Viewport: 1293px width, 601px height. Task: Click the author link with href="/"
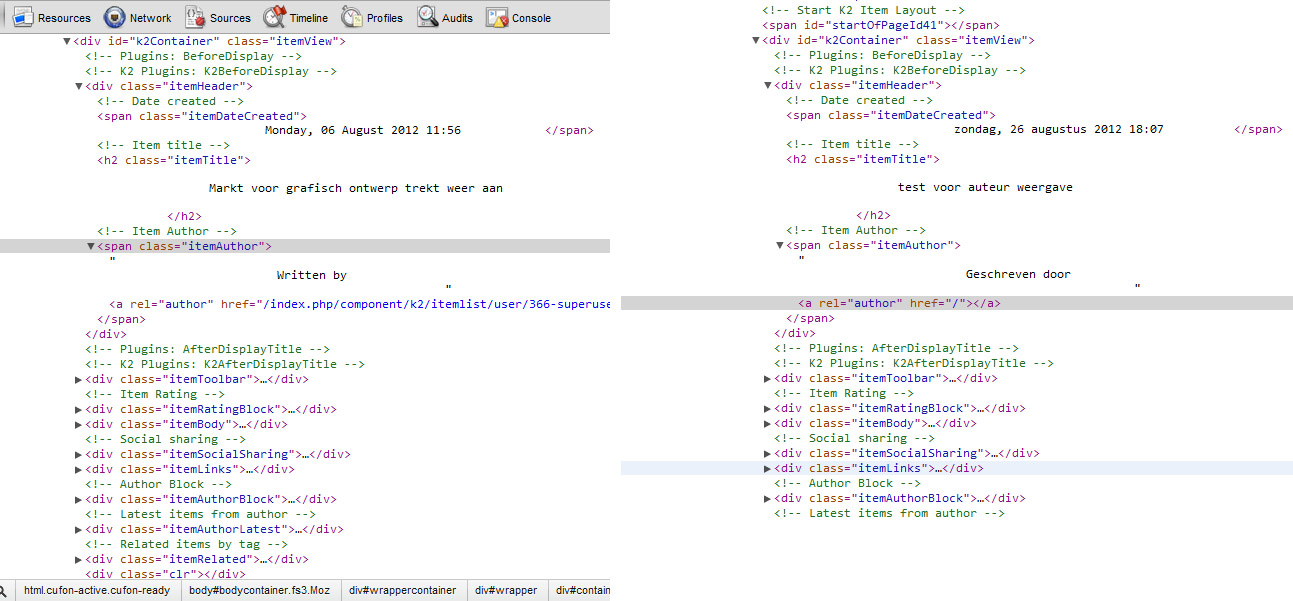coord(899,303)
